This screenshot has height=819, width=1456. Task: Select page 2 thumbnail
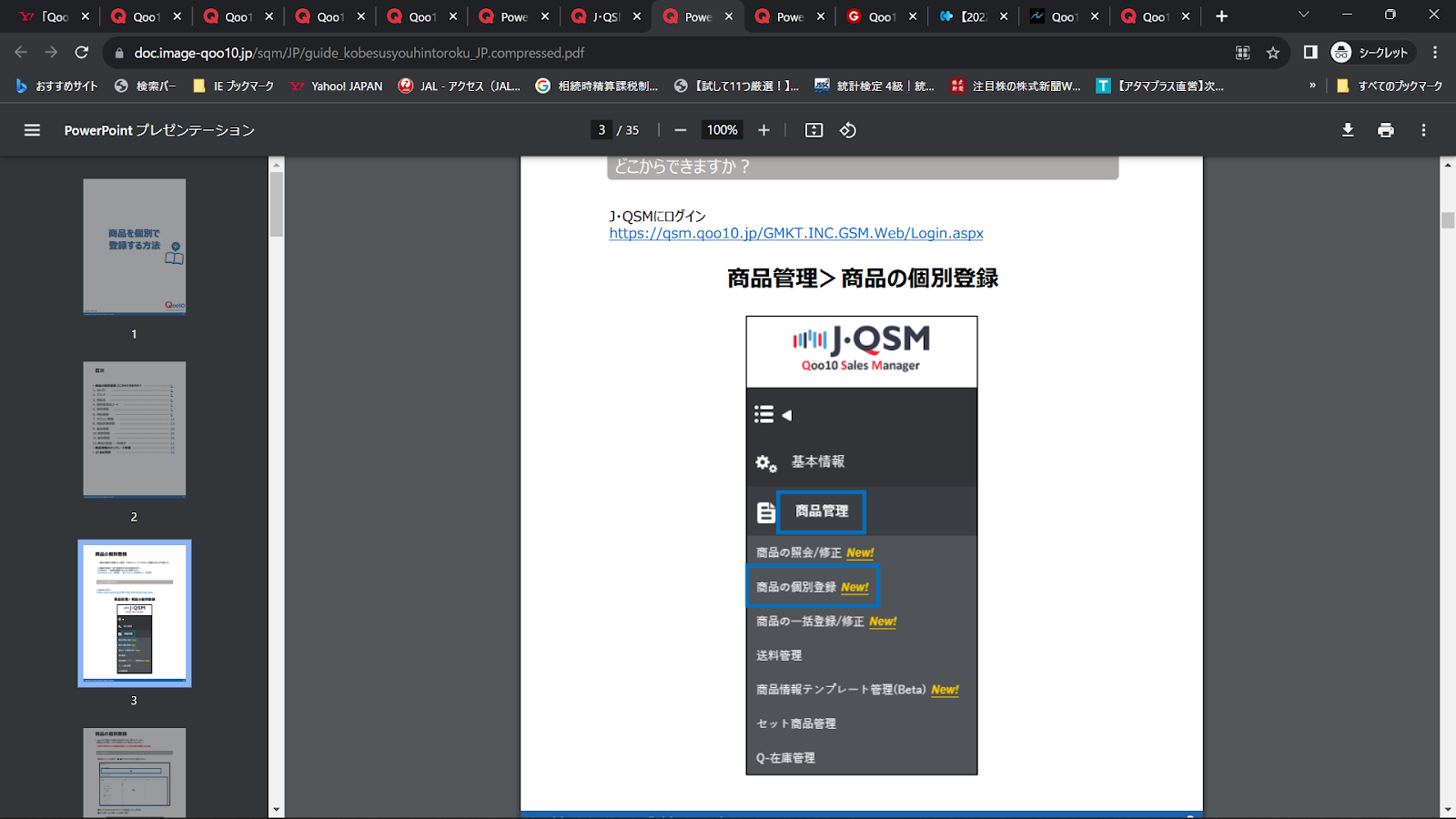click(x=135, y=430)
